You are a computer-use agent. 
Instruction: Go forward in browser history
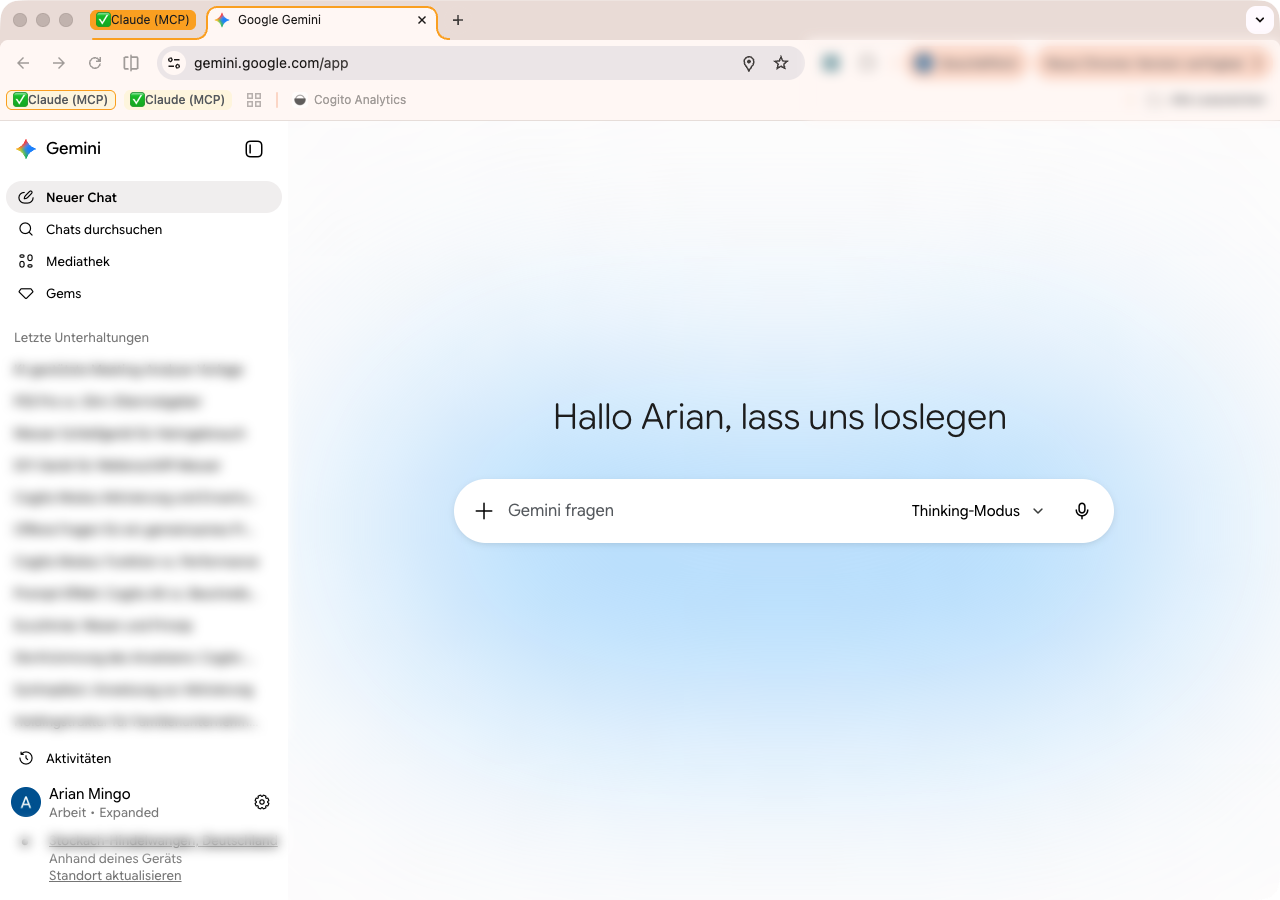[x=59, y=63]
